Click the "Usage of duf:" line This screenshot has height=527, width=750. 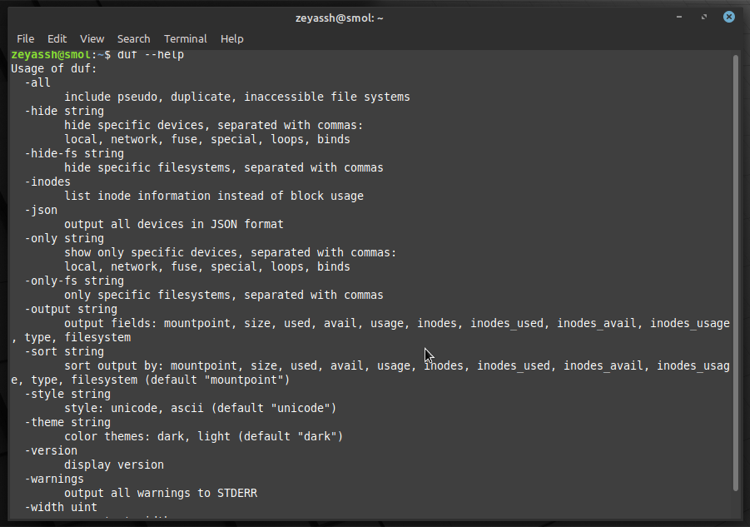54,68
